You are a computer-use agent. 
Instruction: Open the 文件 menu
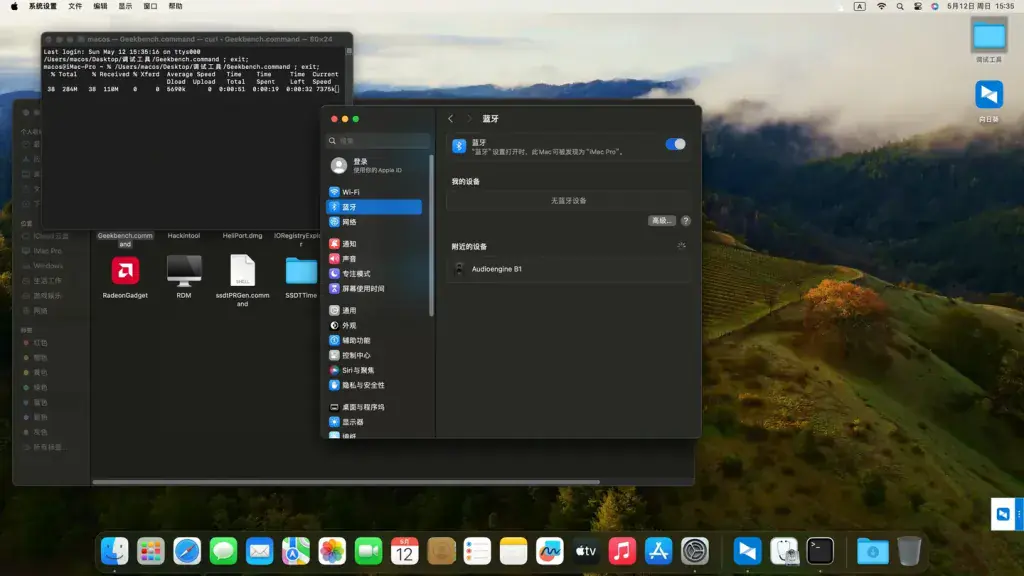(75, 7)
